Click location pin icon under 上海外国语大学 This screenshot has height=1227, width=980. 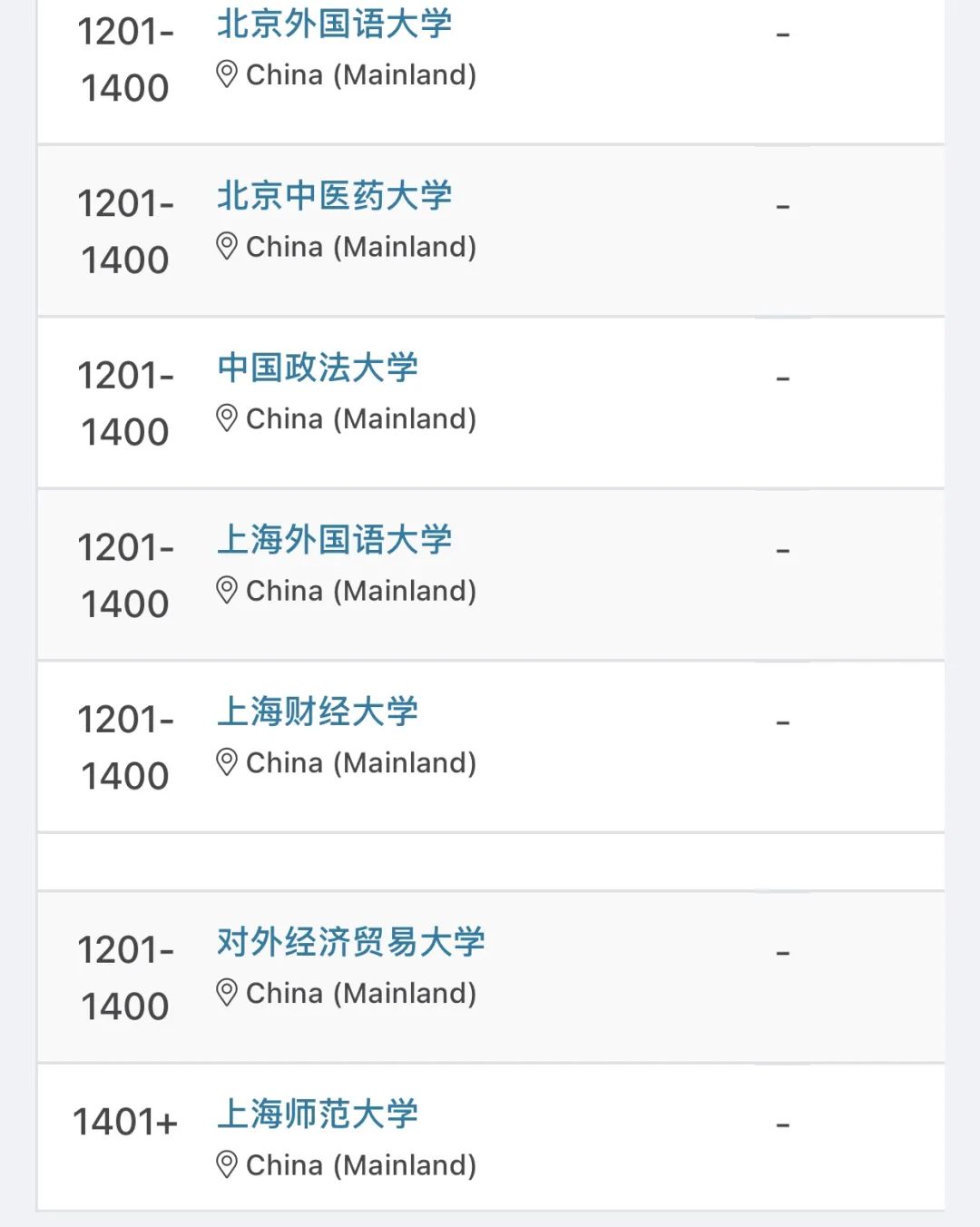coord(227,590)
